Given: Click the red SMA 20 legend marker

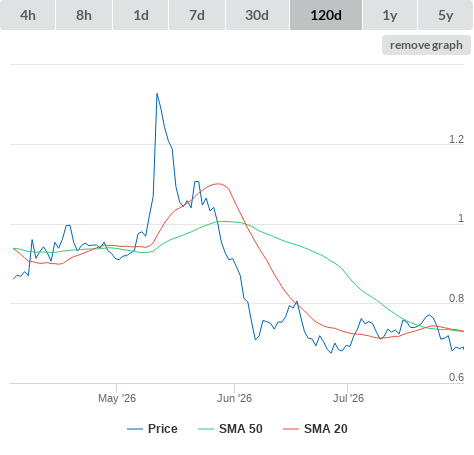Looking at the screenshot, I should (x=291, y=429).
